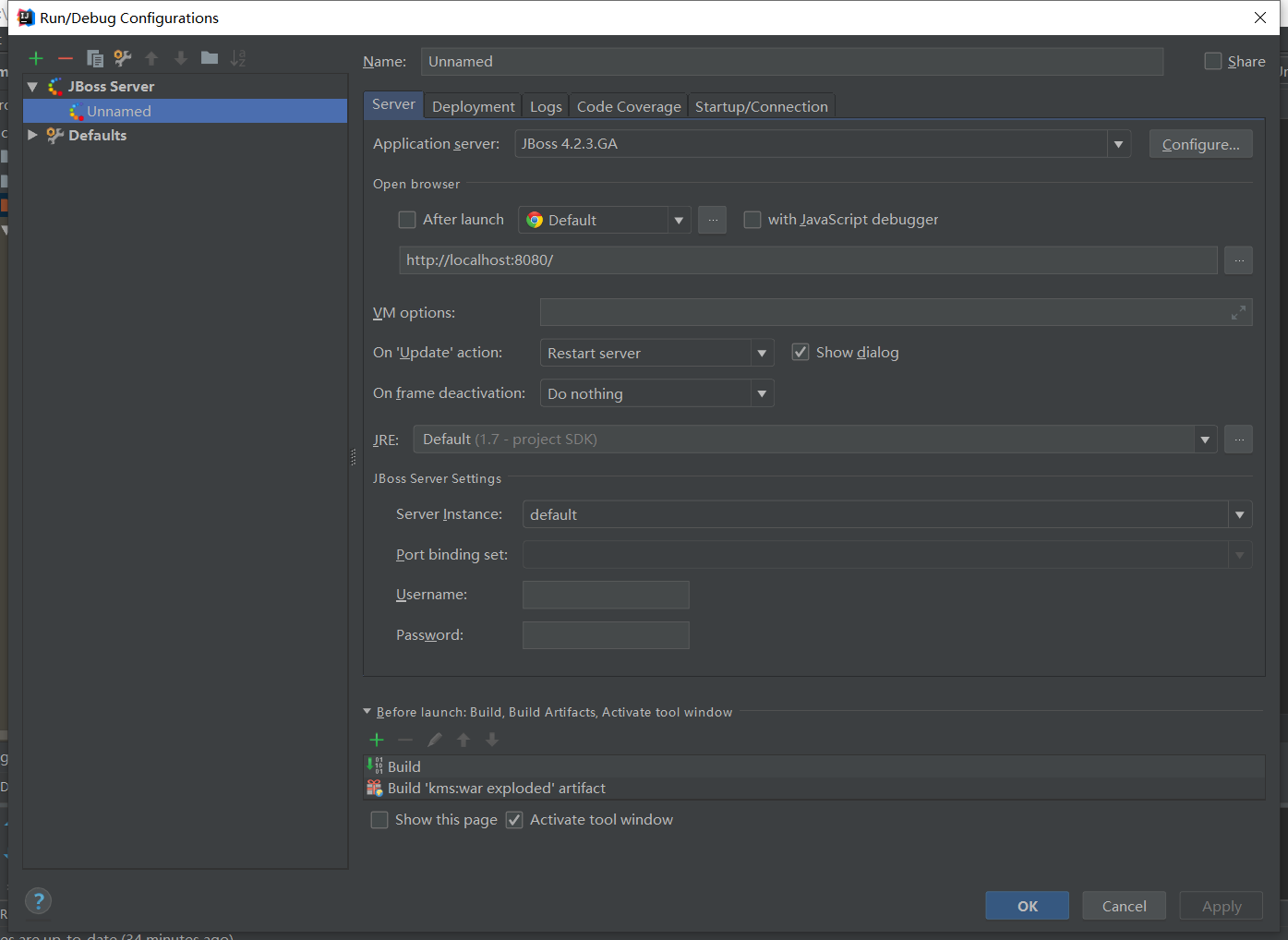
Task: Click the IntelliJ icon in the title bar
Action: 26,18
